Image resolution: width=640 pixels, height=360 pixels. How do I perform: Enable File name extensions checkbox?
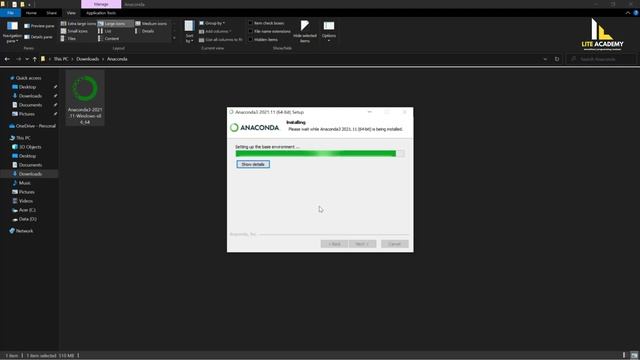click(269, 31)
